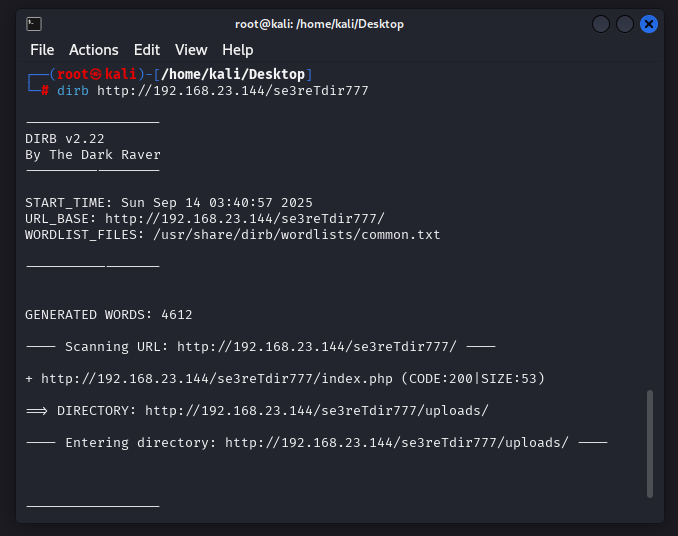678x536 pixels.
Task: Click the terminal icon in the title bar
Action: (33, 23)
